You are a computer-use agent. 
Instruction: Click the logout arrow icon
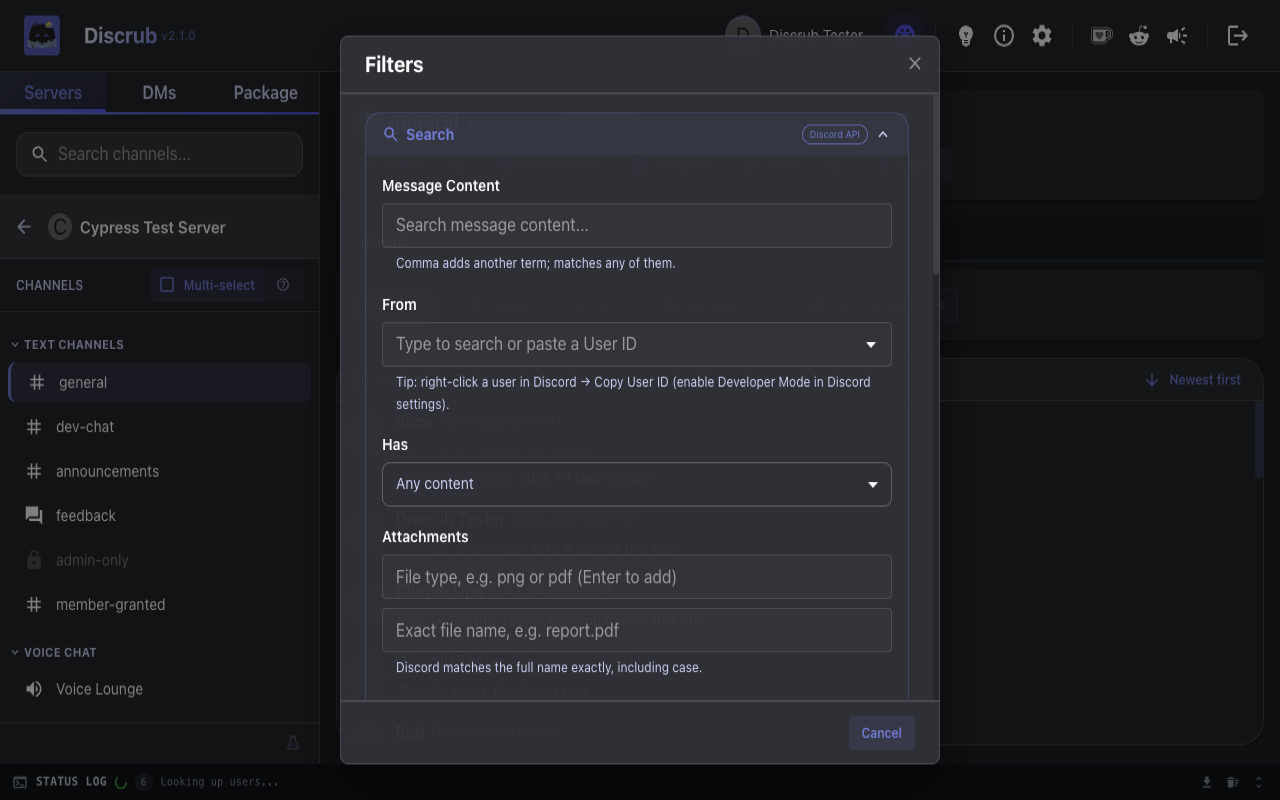(1237, 36)
